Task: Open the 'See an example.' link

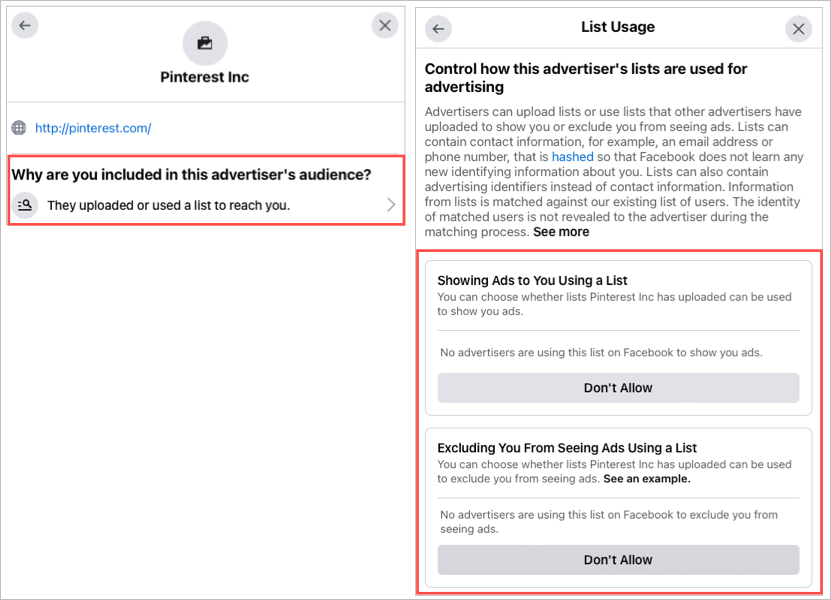Action: 647,478
